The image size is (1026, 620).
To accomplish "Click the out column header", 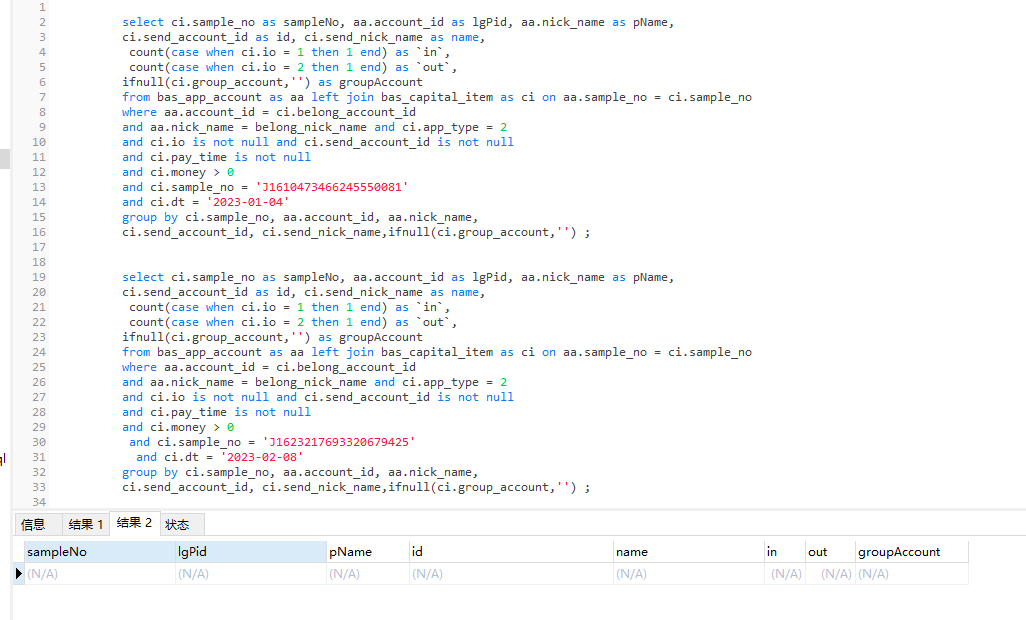I will pos(830,552).
